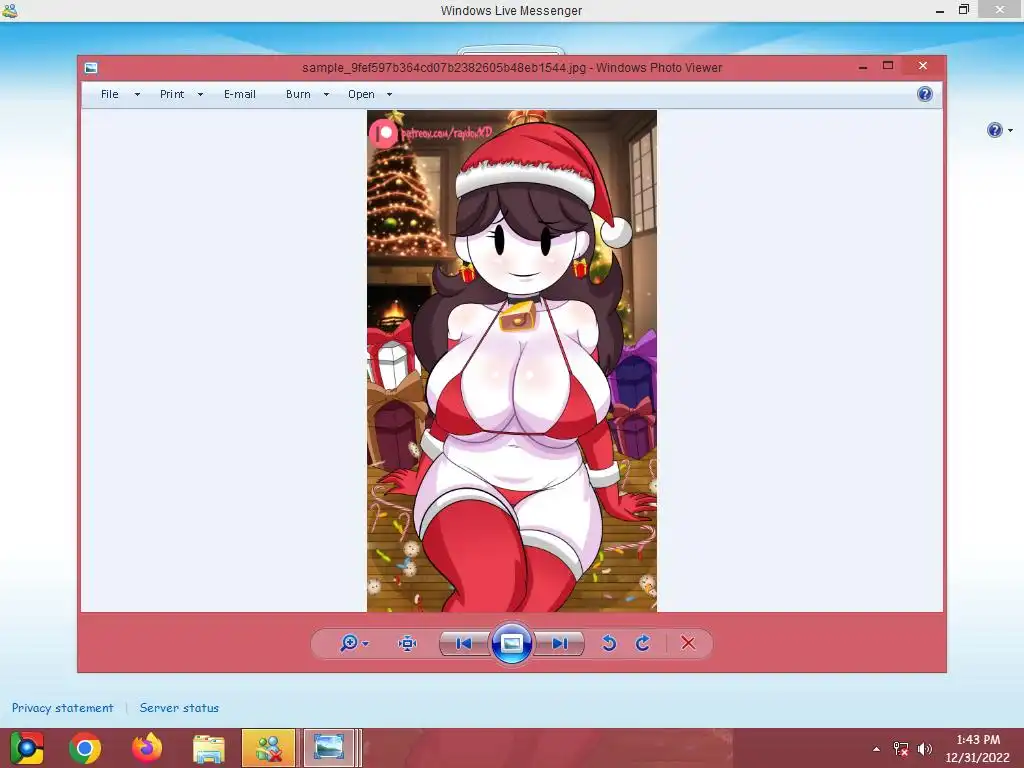The width and height of the screenshot is (1024, 768).
Task: Expand the Messenger help dropdown arrow
Action: point(1010,131)
